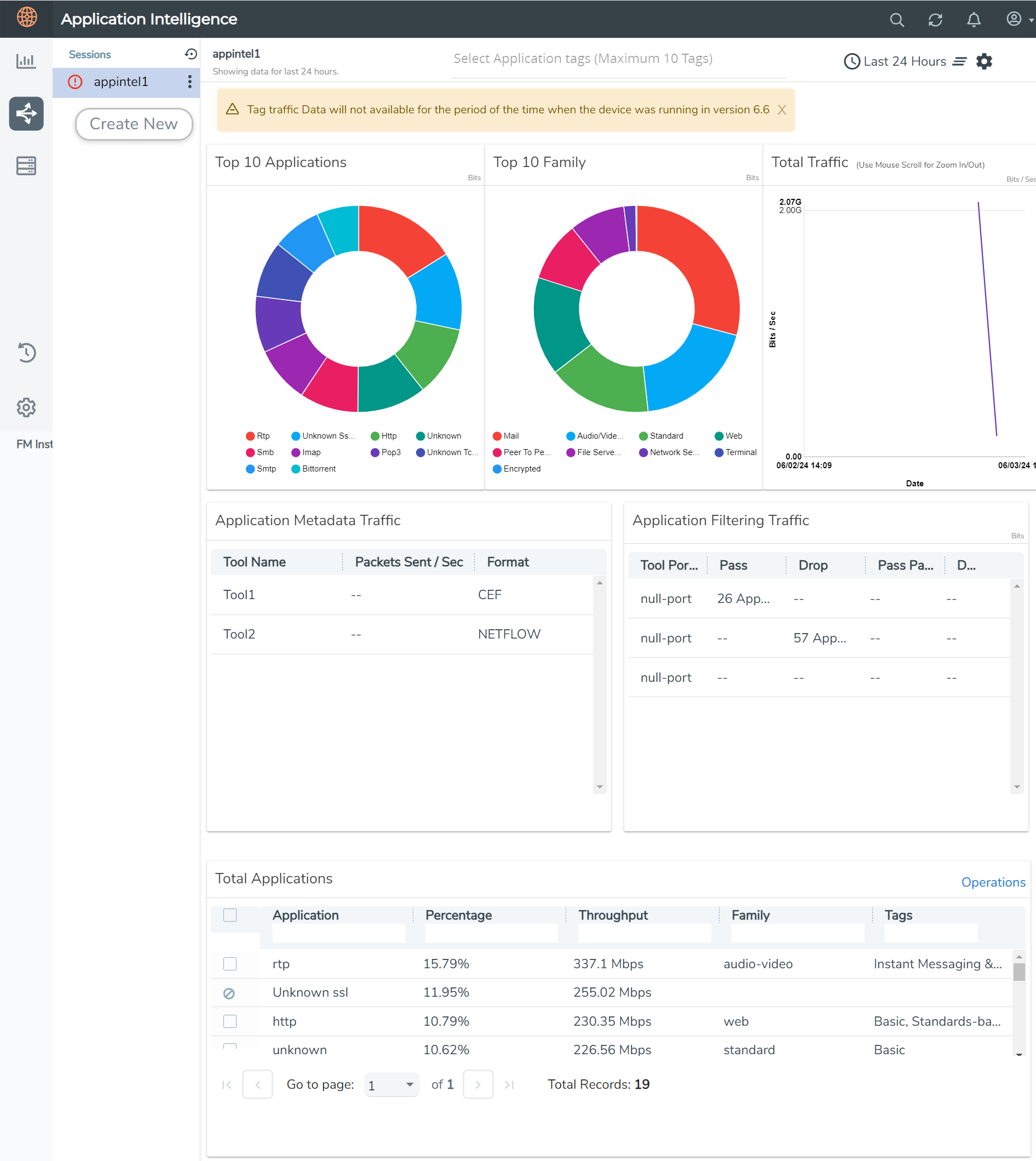Select the appintel1 session in list

click(x=120, y=82)
